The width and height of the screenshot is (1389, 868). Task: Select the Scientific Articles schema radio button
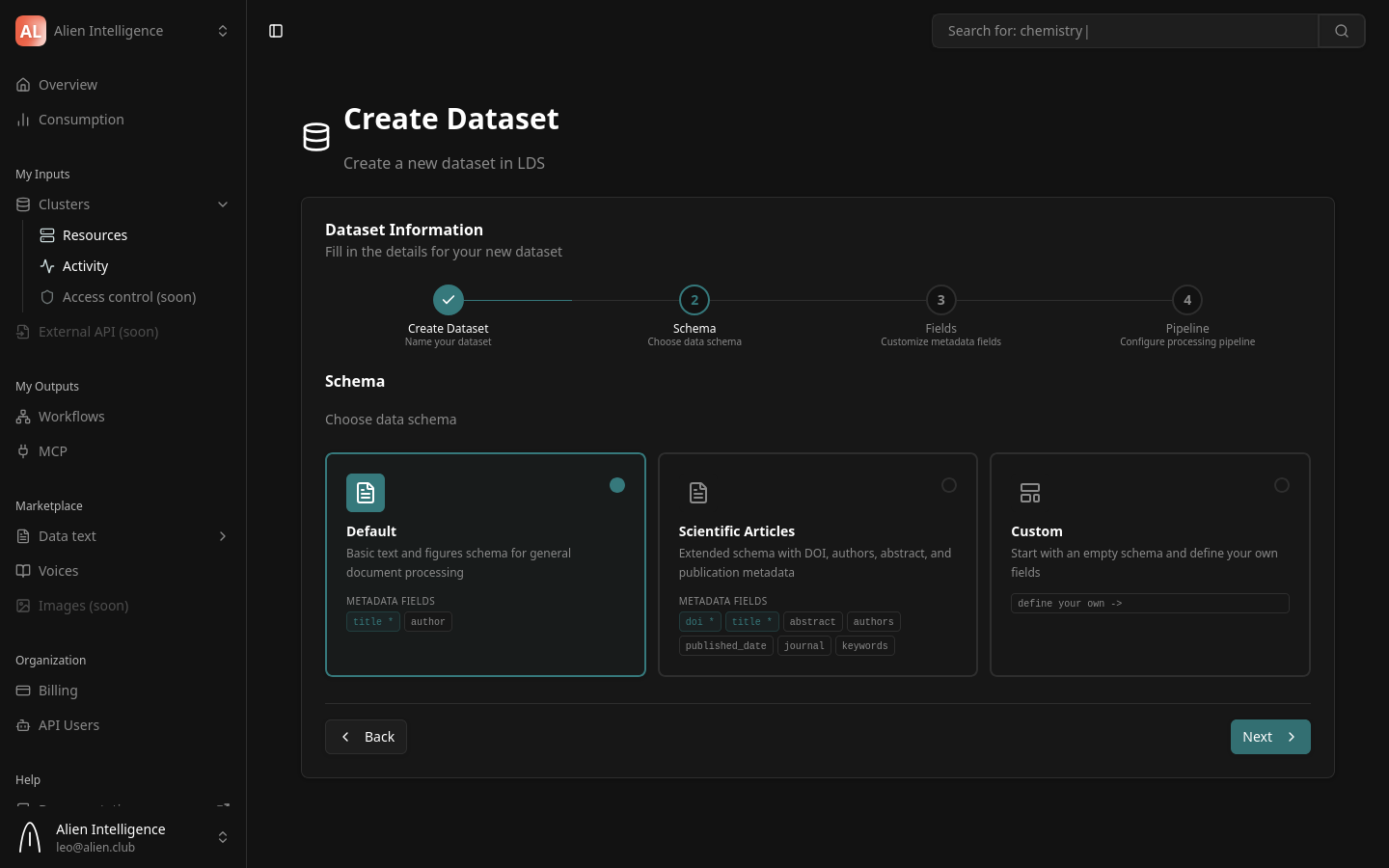pyautogui.click(x=949, y=485)
